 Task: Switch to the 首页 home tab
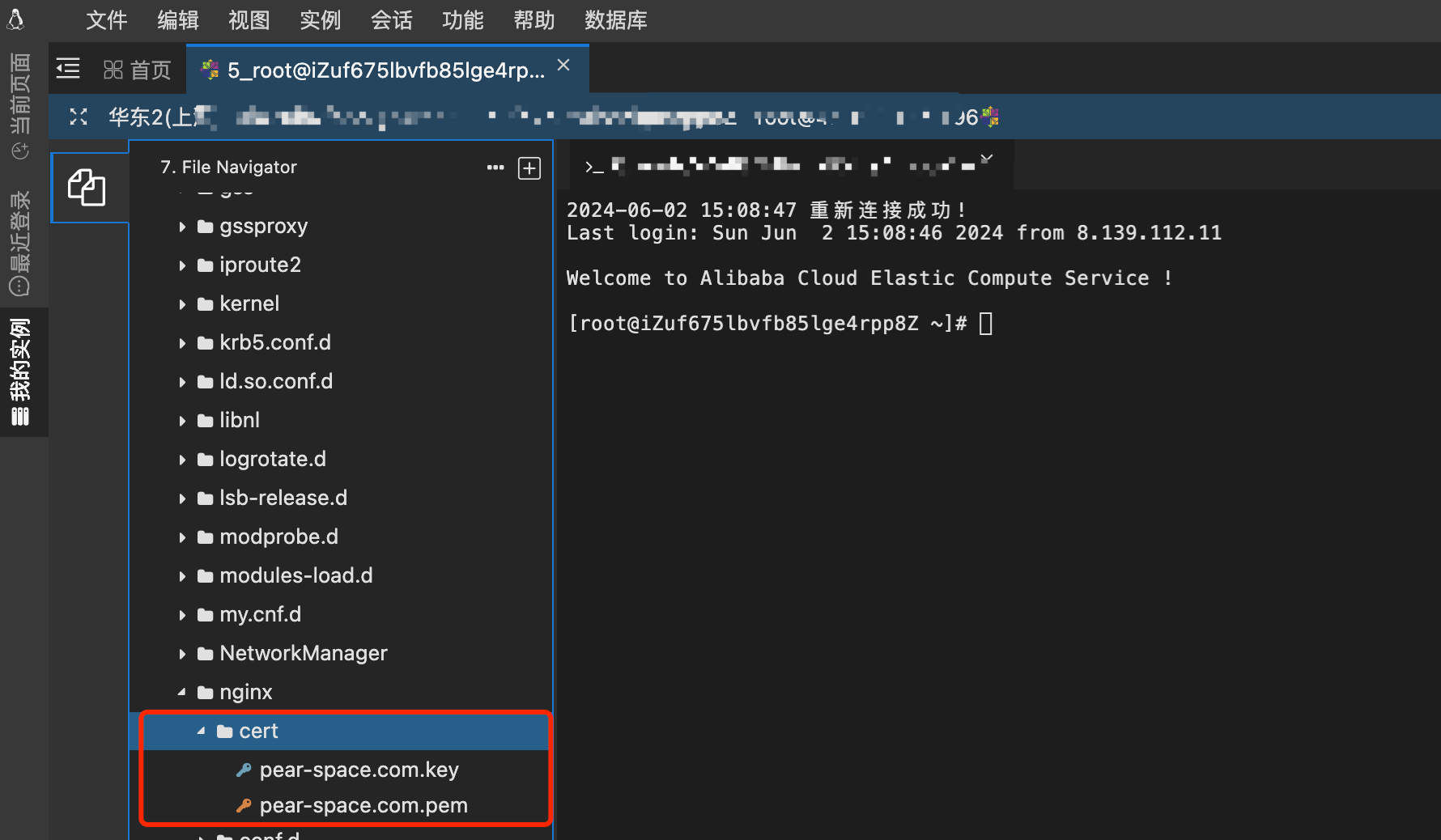[138, 70]
